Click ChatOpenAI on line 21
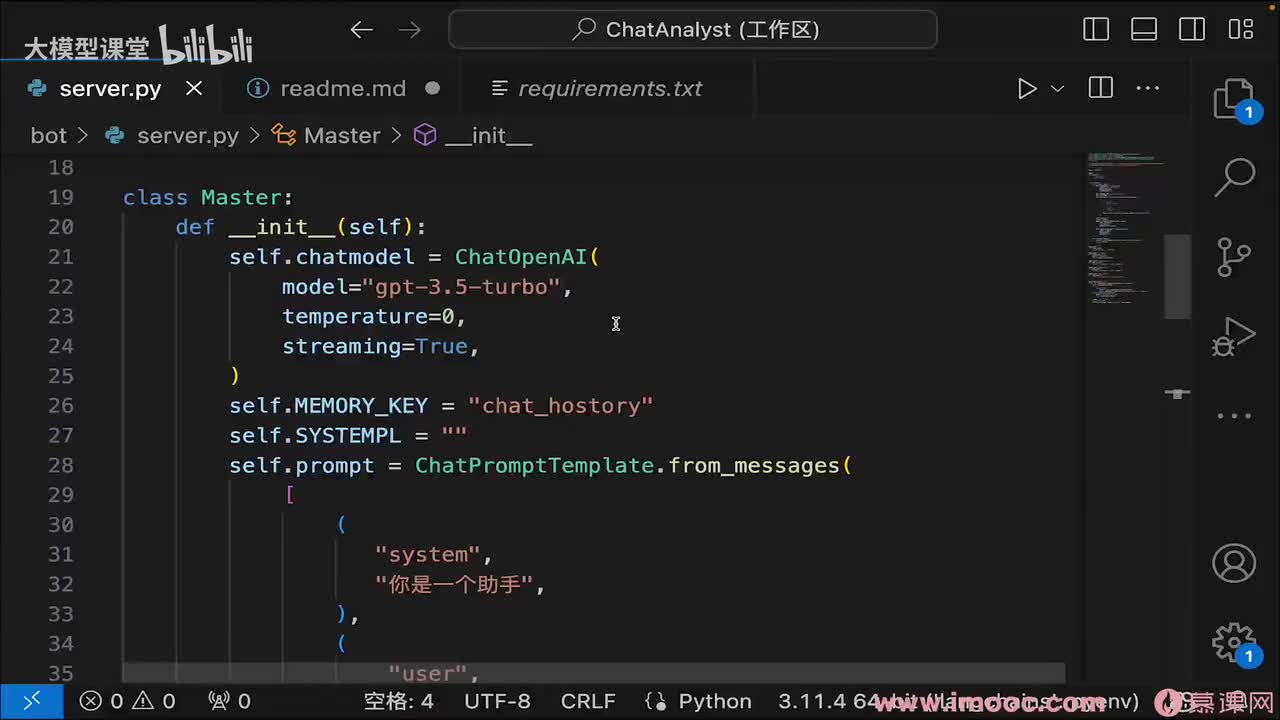Viewport: 1280px width, 720px height. point(521,257)
